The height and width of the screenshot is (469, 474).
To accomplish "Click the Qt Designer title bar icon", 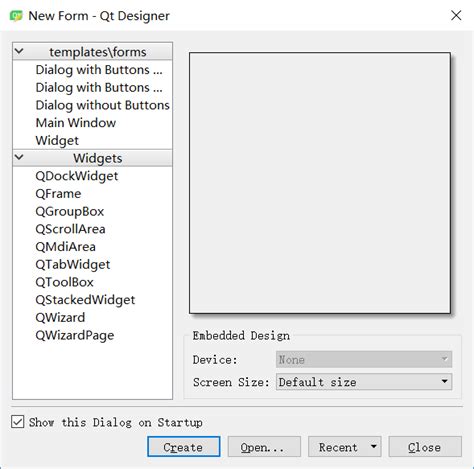I will coord(16,16).
